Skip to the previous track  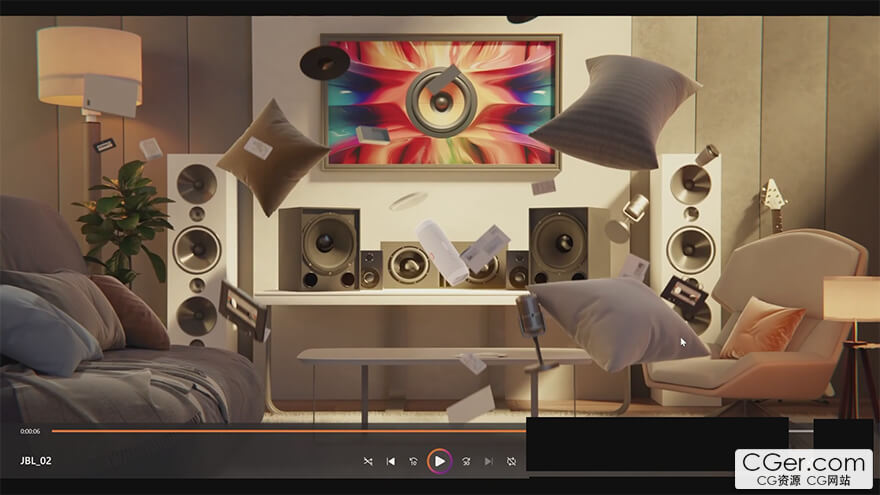pyautogui.click(x=390, y=461)
